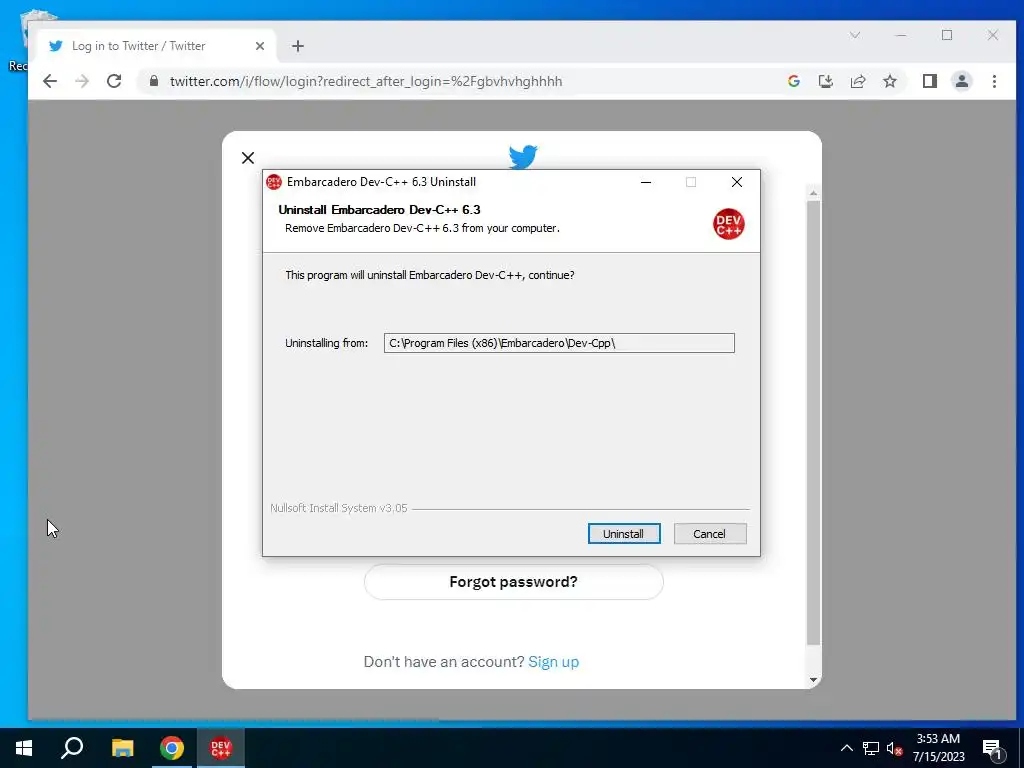
Task: Click the install app icon in address bar
Action: coord(825,81)
